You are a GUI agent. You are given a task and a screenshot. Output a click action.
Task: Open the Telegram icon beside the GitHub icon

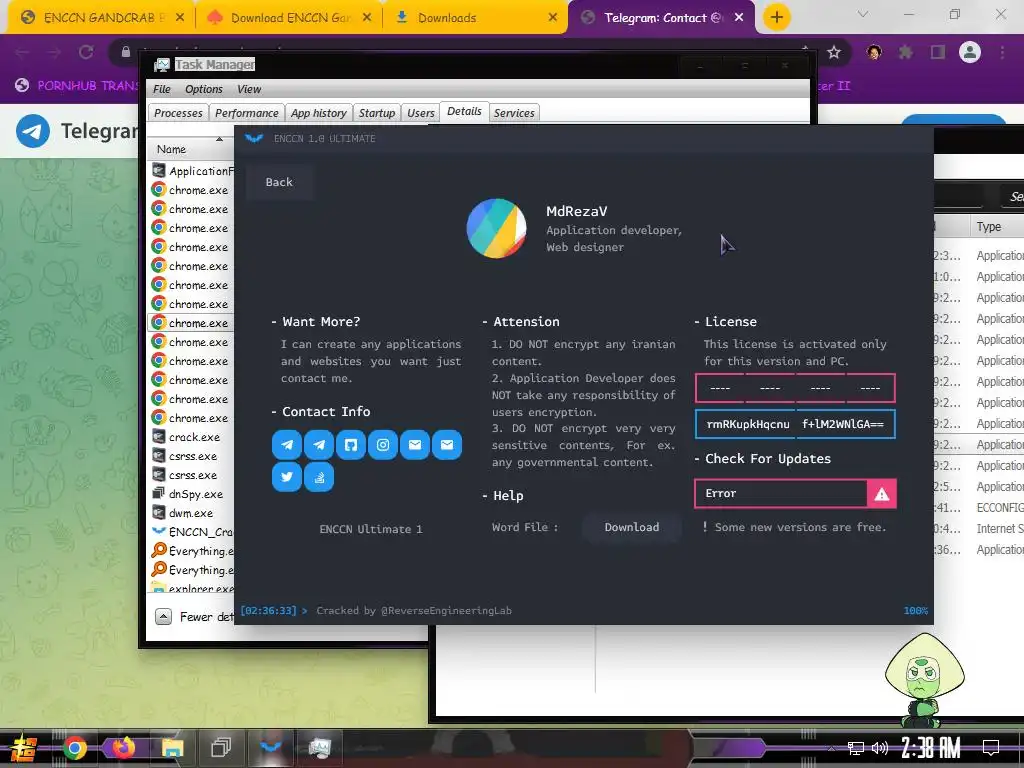(x=319, y=445)
